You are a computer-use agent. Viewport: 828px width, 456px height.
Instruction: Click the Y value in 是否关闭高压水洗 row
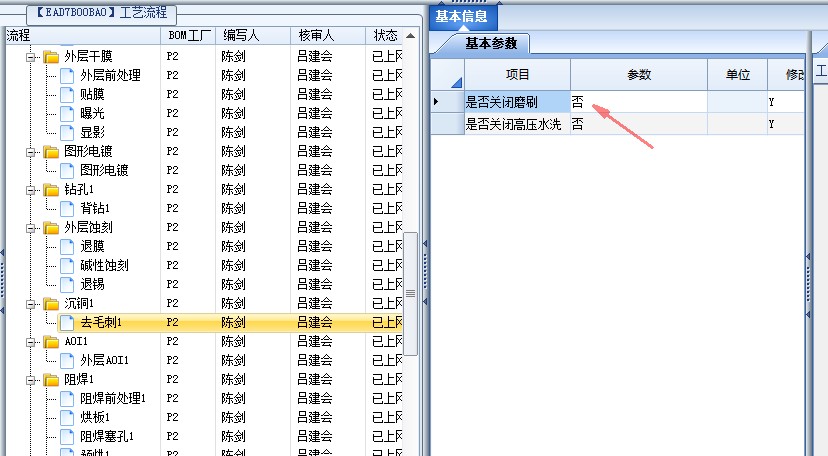click(x=771, y=124)
